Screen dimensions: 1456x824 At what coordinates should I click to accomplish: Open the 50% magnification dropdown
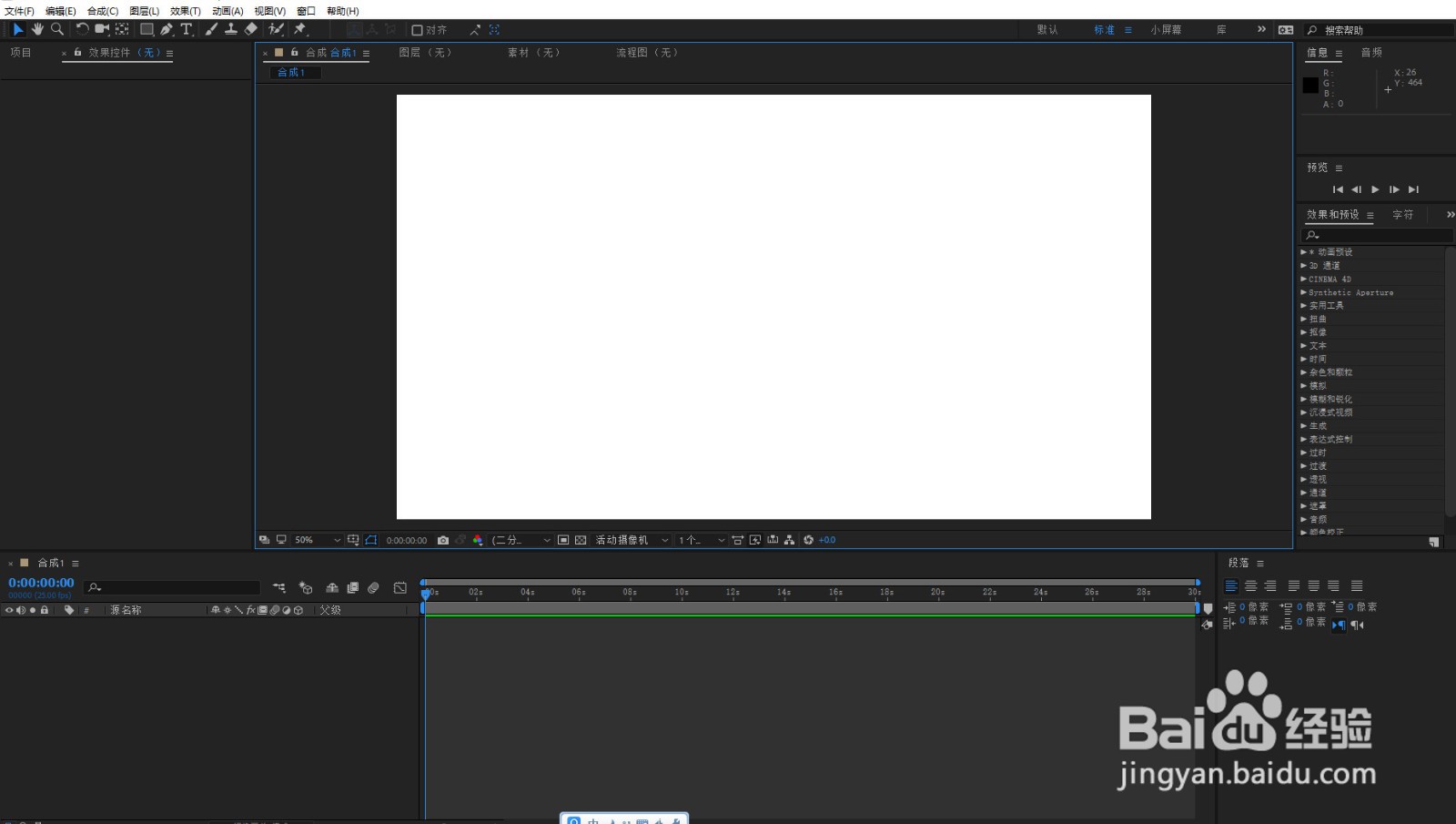click(317, 540)
